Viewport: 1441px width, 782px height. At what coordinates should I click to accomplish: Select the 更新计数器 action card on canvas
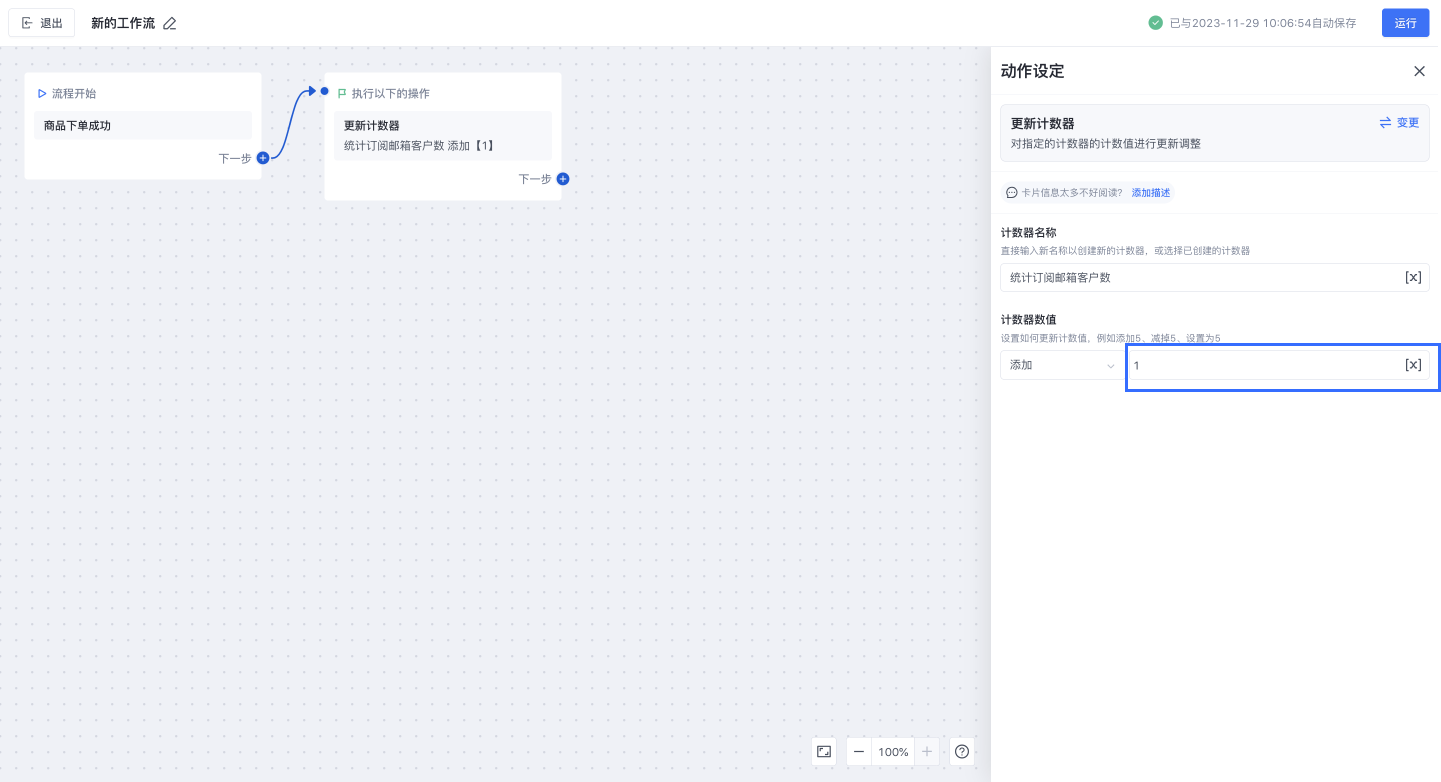(443, 136)
